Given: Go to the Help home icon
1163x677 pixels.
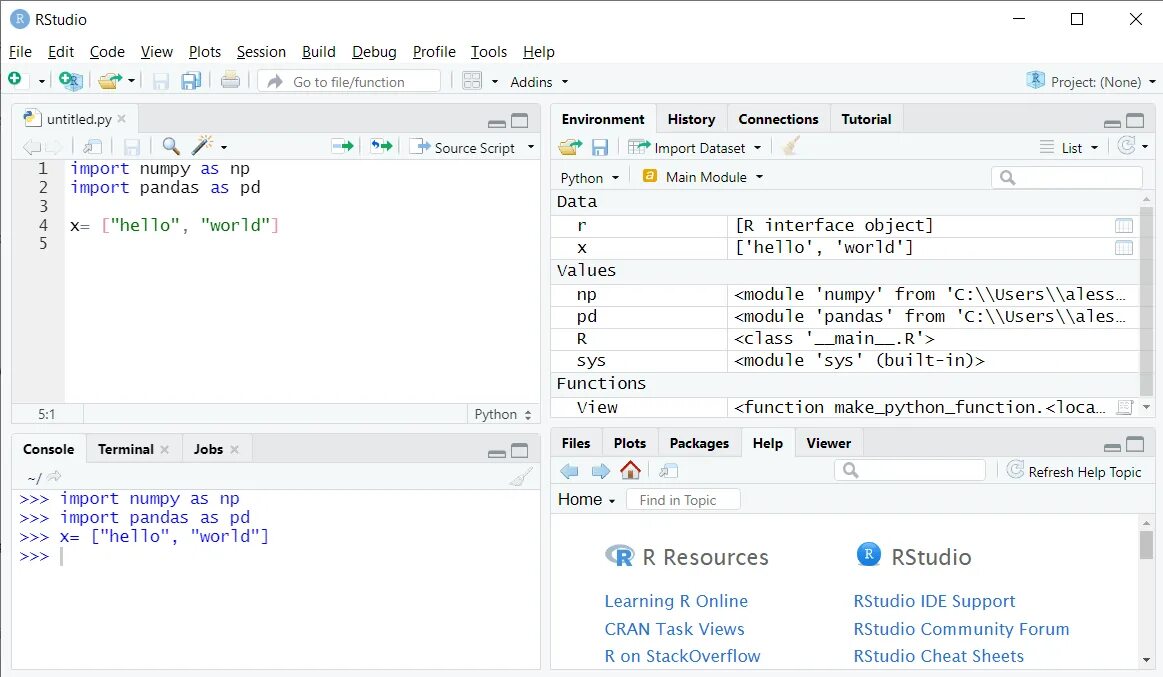Looking at the screenshot, I should pos(630,470).
